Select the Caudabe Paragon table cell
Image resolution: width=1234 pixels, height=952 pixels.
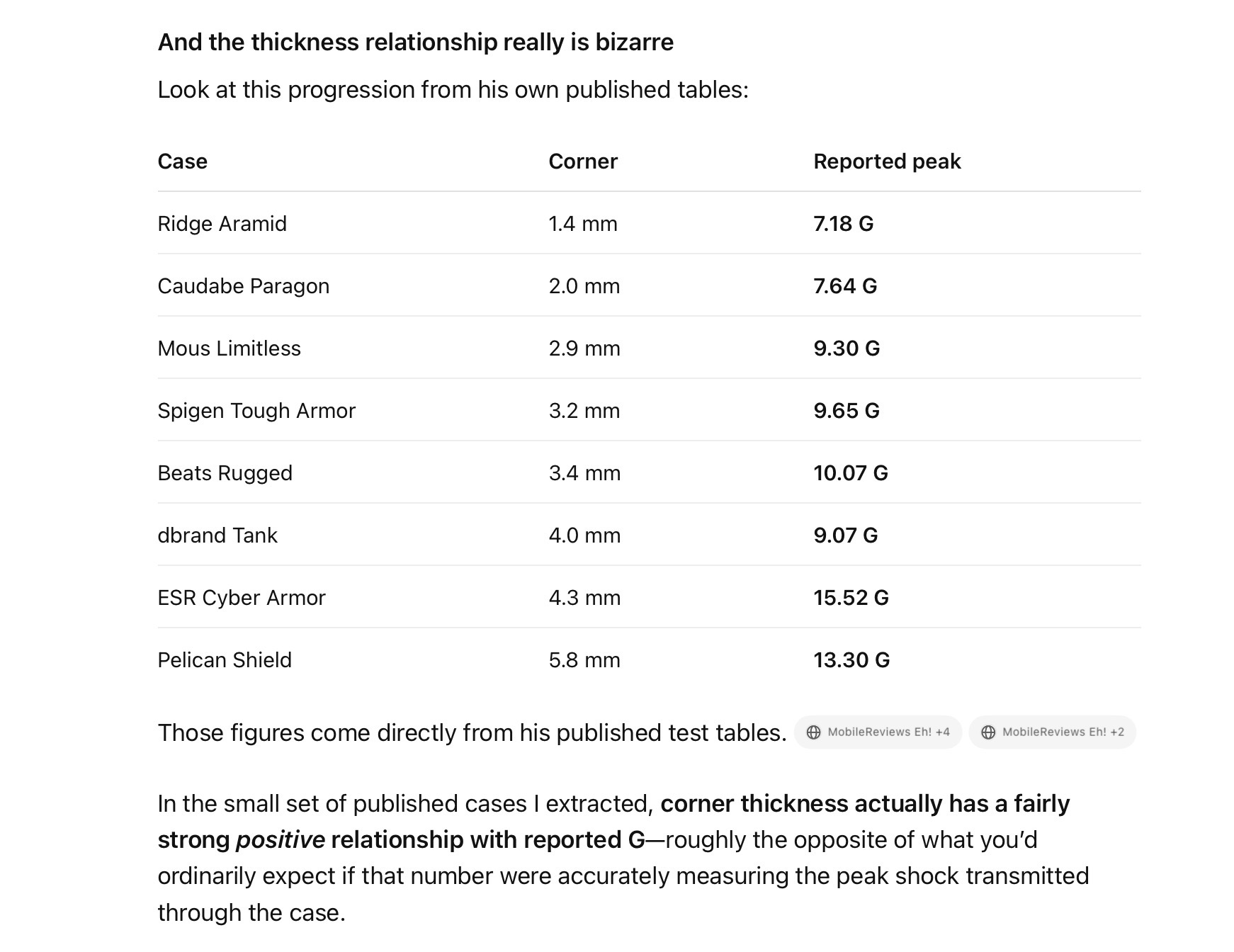point(244,286)
